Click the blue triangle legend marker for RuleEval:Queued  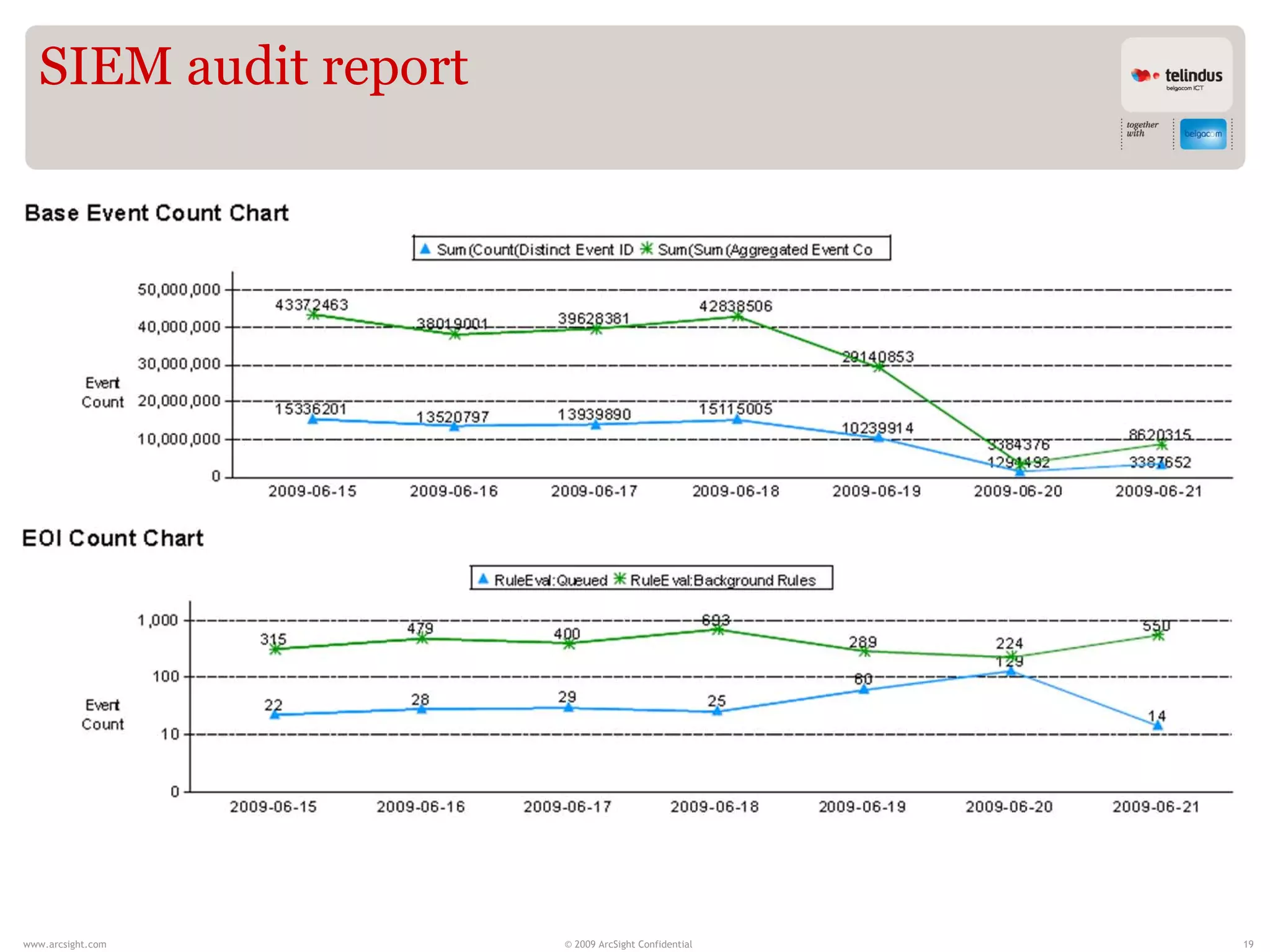click(x=483, y=579)
